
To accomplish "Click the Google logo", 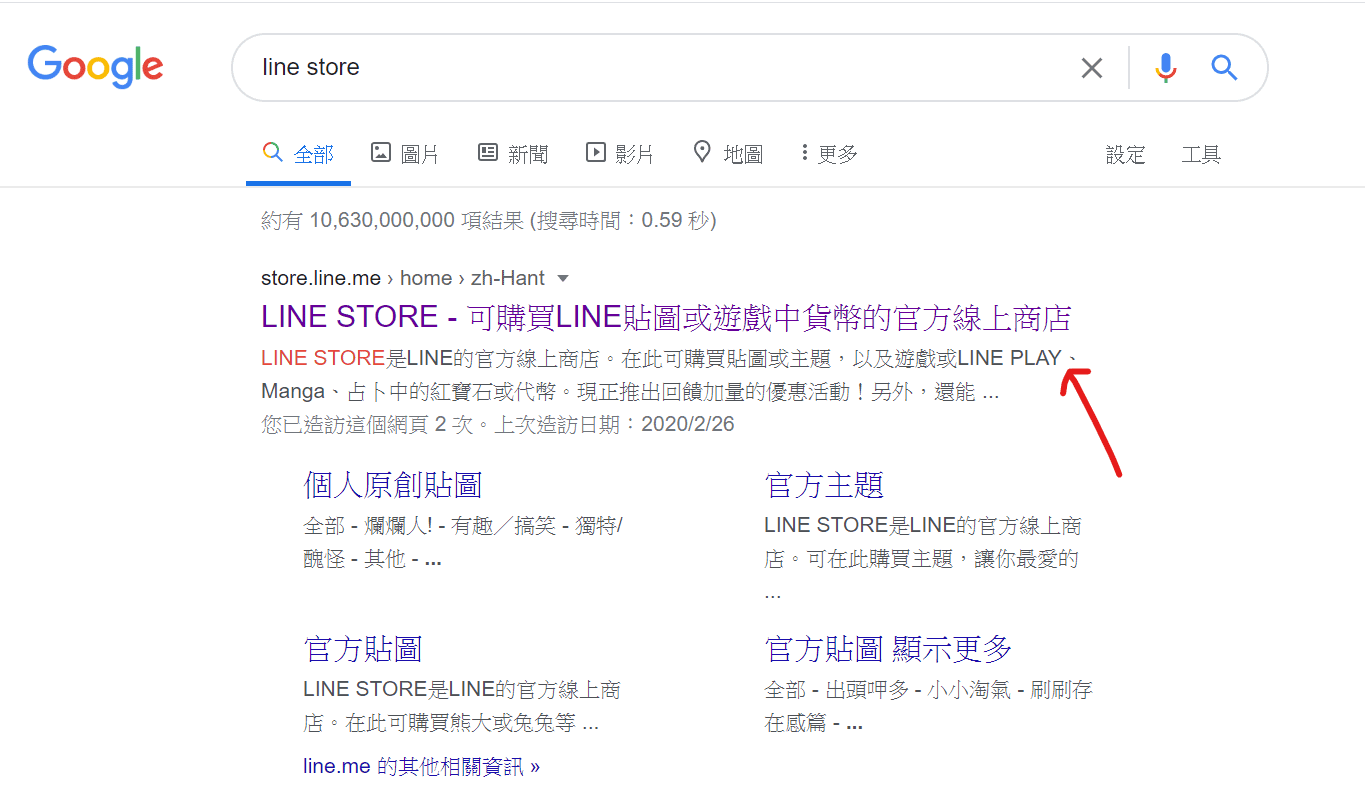I will click(x=95, y=67).
